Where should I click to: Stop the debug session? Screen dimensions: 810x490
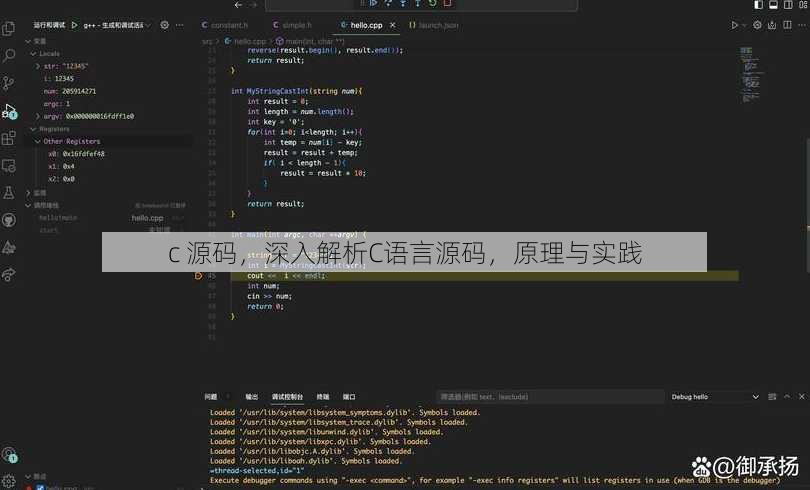pyautogui.click(x=447, y=3)
